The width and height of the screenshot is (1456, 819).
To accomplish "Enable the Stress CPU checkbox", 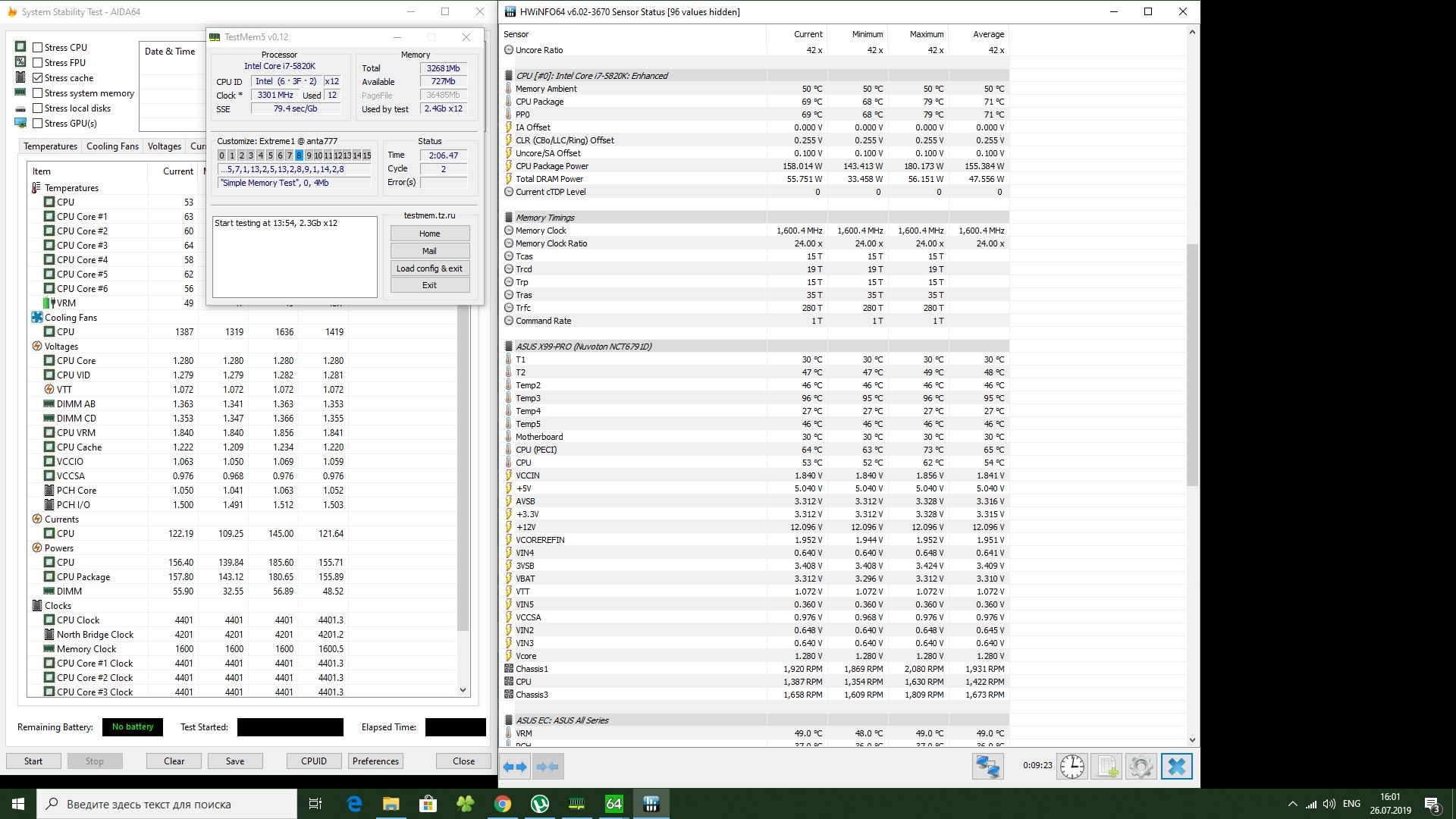I will click(38, 47).
